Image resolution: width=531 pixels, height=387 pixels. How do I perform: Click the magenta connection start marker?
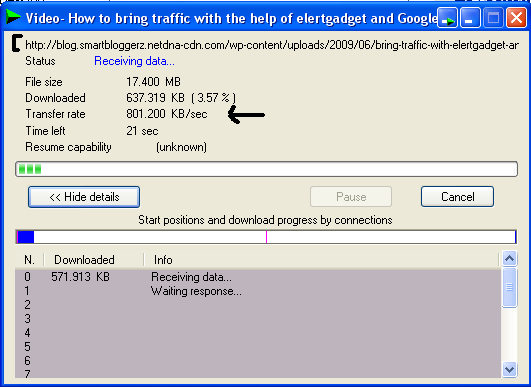point(267,237)
